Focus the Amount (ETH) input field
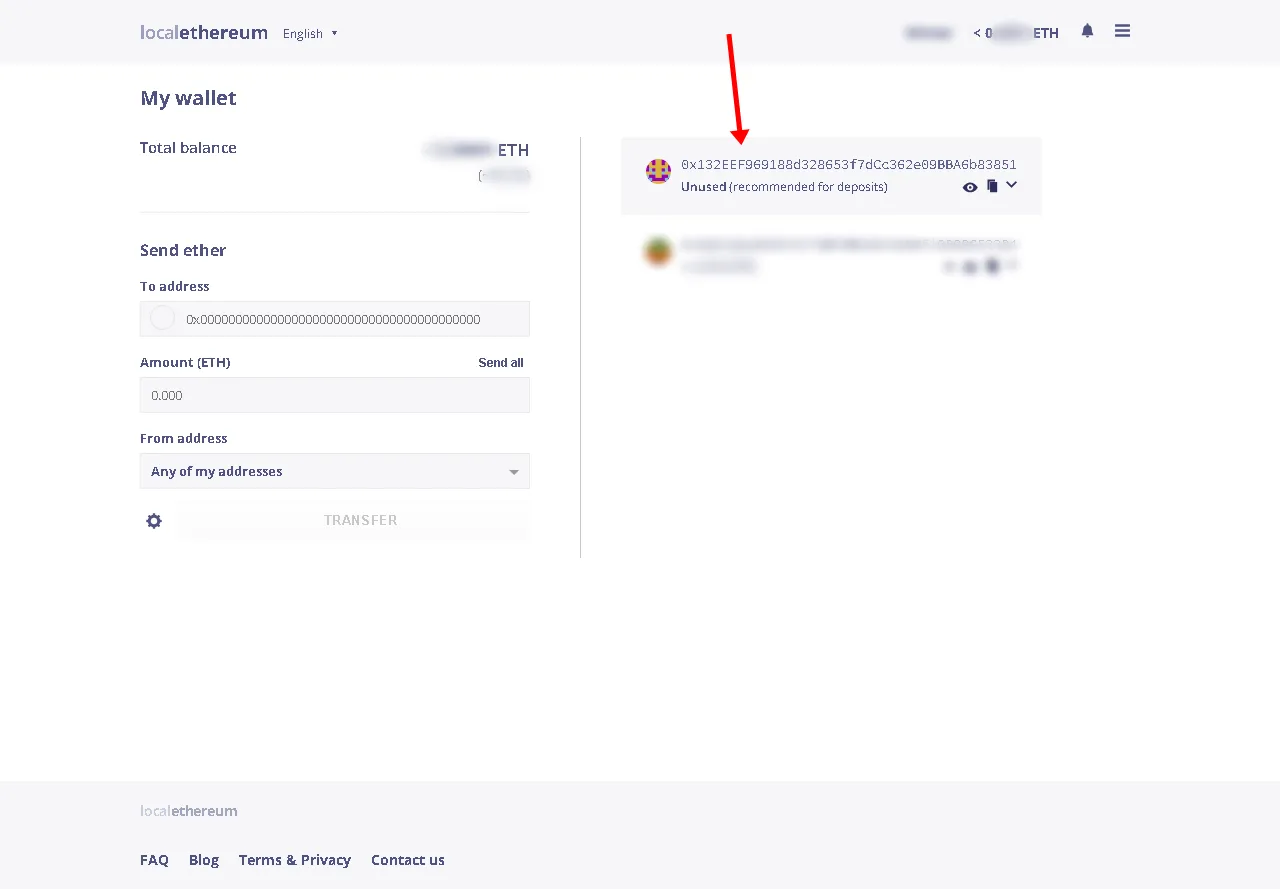The width and height of the screenshot is (1280, 889). click(x=335, y=395)
